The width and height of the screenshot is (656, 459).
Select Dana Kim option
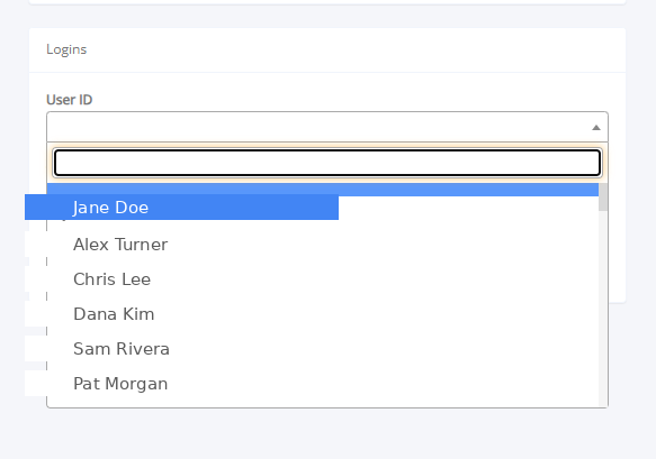[x=113, y=314]
